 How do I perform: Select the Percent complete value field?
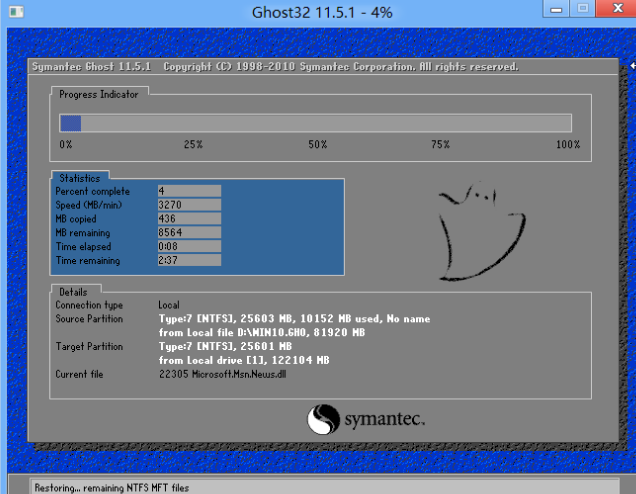[189, 190]
